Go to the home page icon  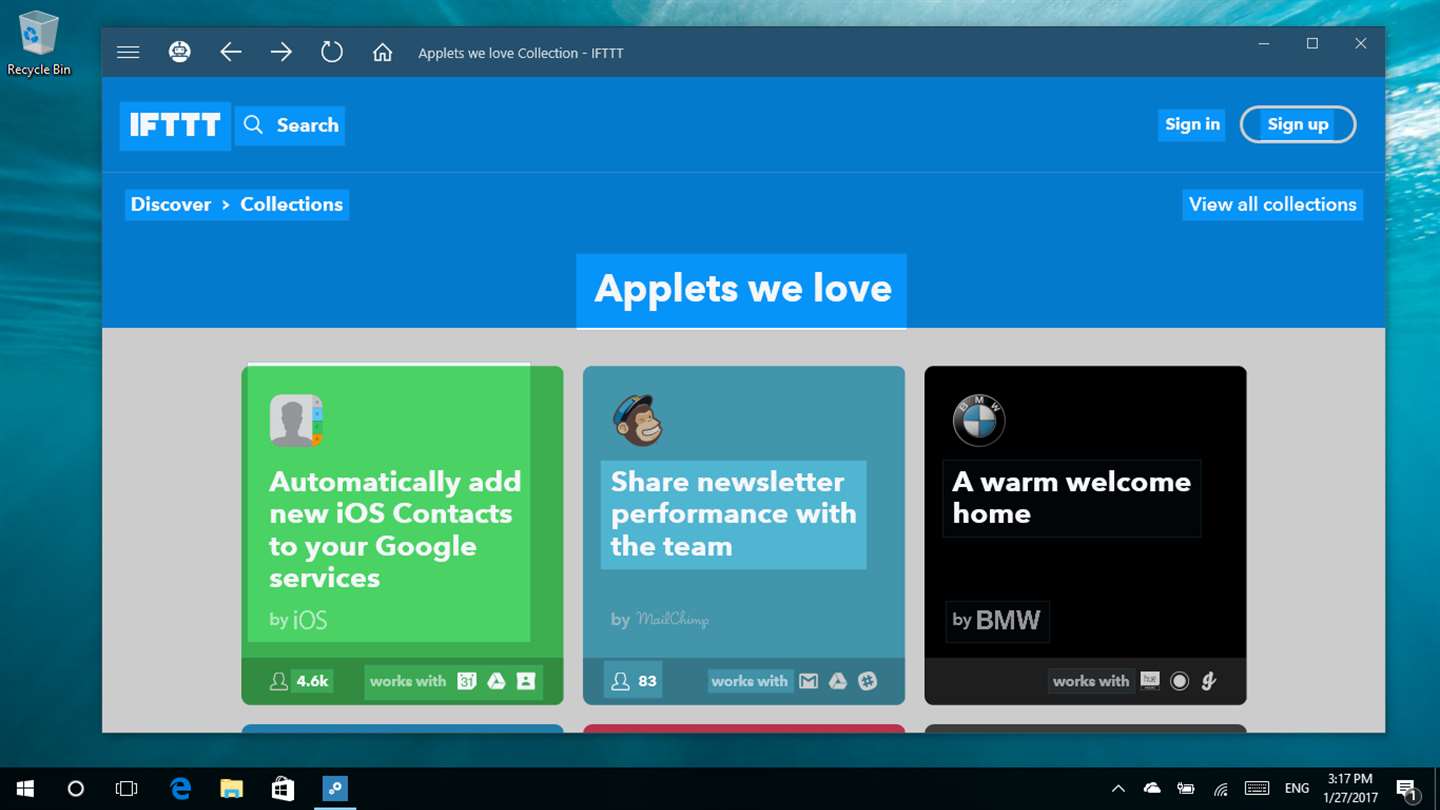click(382, 52)
